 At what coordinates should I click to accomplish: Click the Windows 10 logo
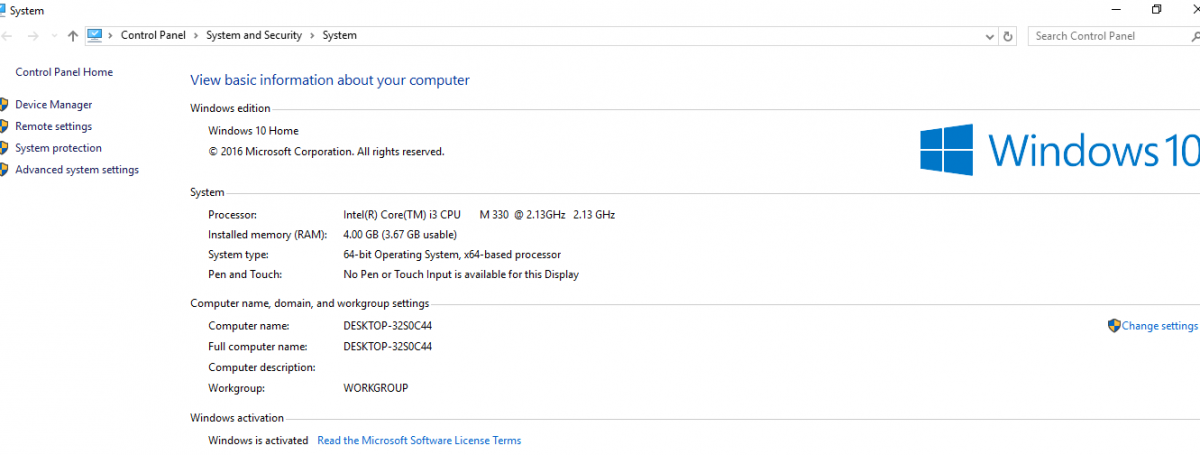[x=1059, y=150]
